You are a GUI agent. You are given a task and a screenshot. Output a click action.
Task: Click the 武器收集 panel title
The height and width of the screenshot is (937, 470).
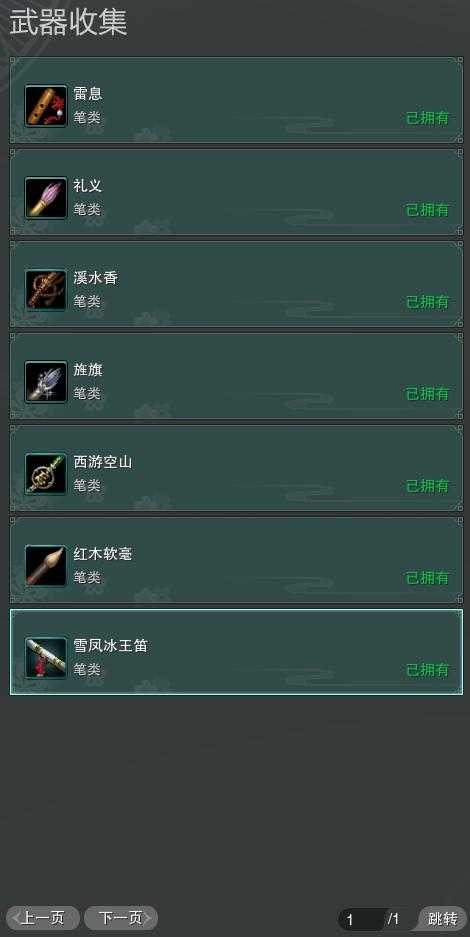(x=68, y=23)
